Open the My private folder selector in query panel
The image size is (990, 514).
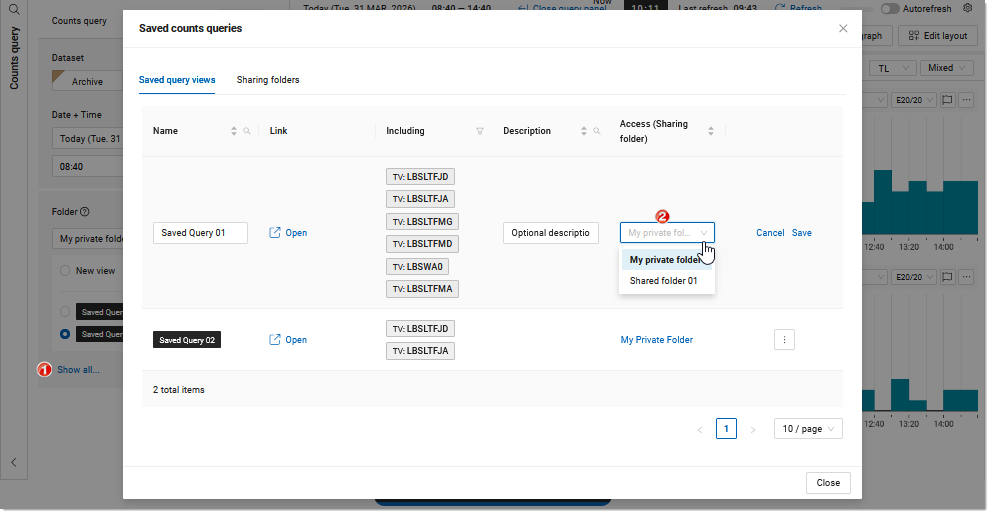click(x=88, y=239)
